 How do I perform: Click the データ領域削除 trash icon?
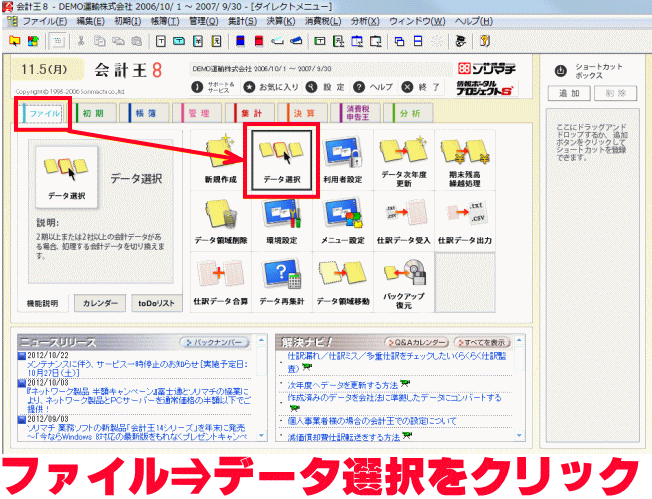click(x=217, y=220)
